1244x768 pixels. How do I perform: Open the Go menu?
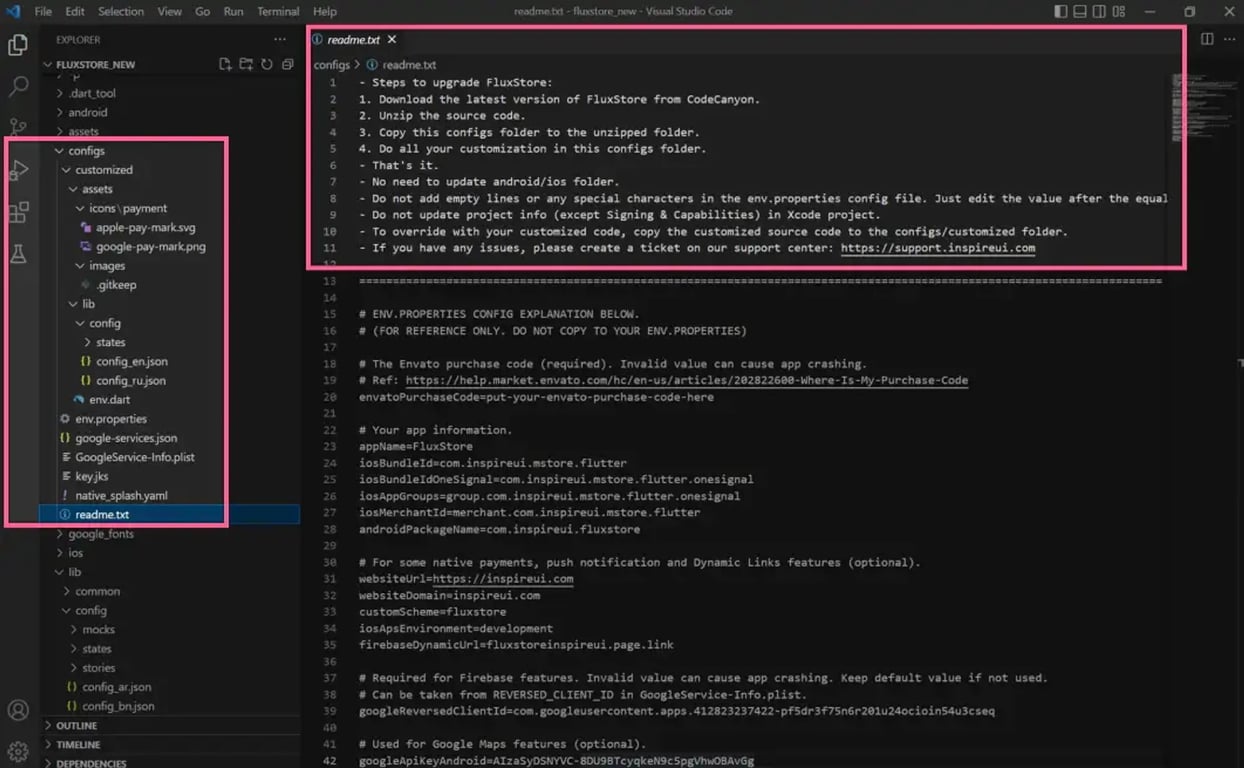[203, 12]
